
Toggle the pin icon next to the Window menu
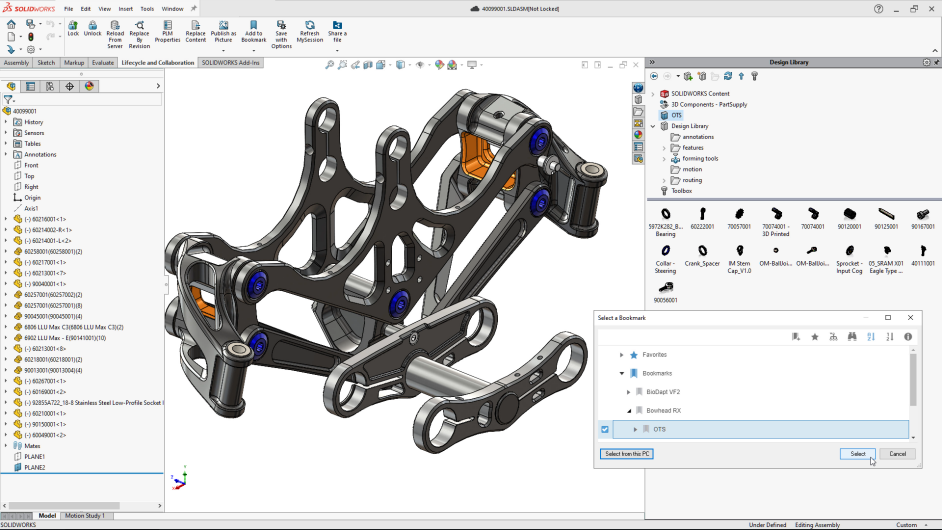coord(194,8)
